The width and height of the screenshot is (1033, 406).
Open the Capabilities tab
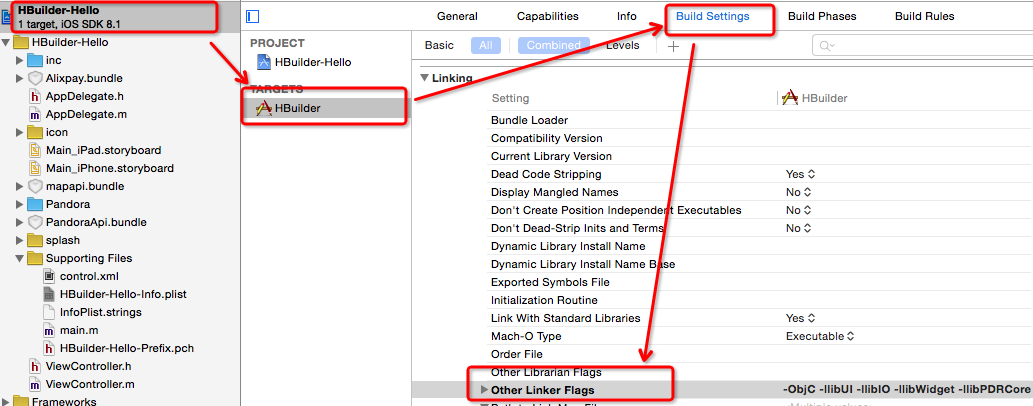tap(547, 16)
